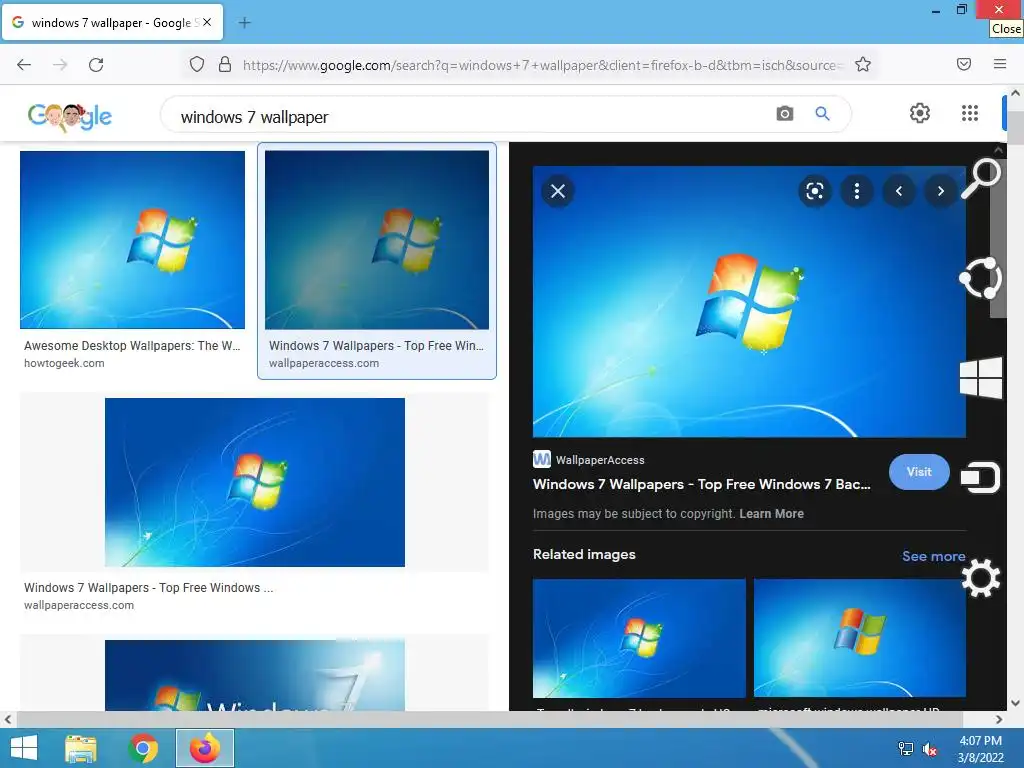Close the Google search tab
Image resolution: width=1024 pixels, height=768 pixels.
tap(207, 22)
